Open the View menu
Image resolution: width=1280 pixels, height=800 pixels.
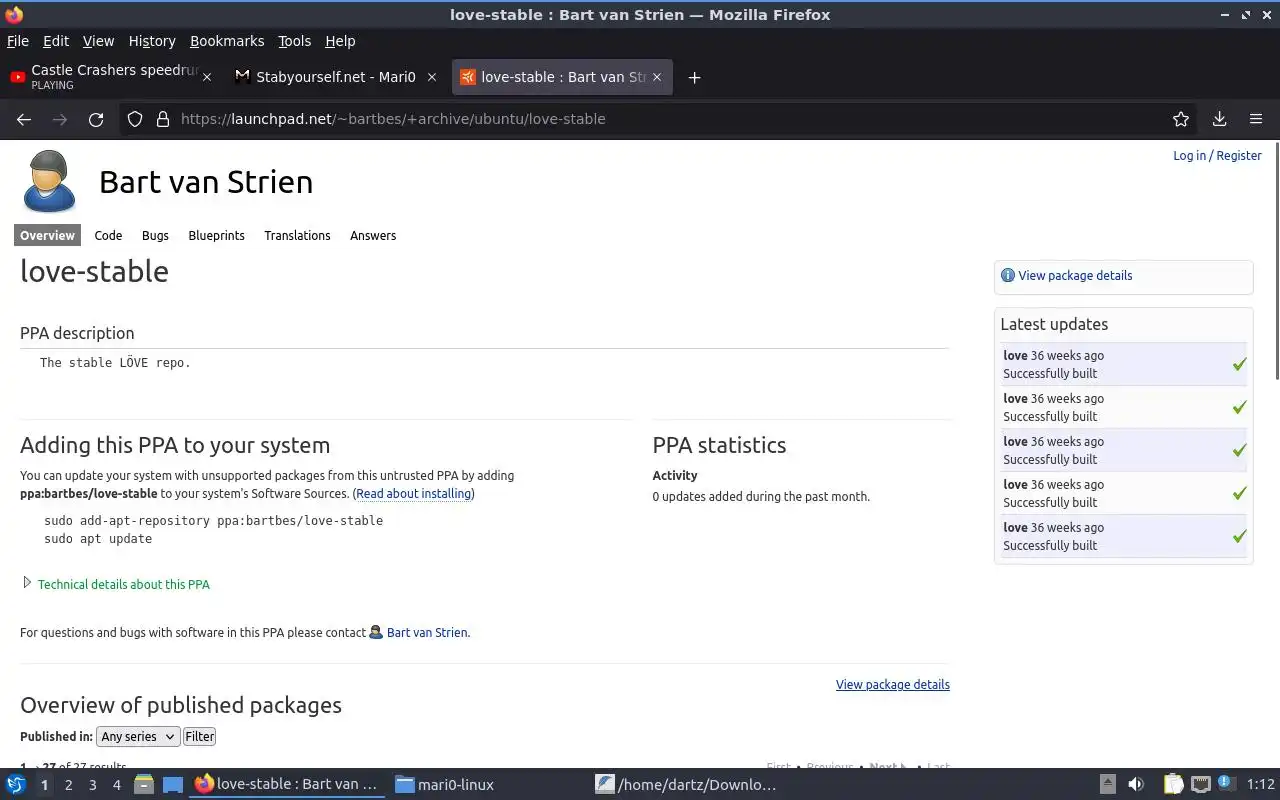98,41
